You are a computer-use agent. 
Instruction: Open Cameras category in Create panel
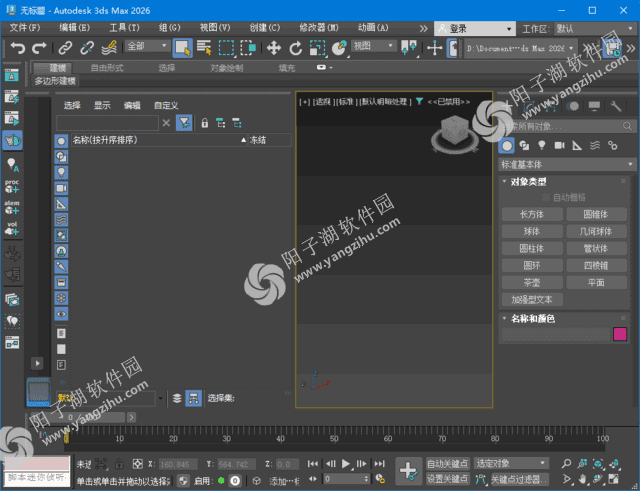tap(559, 145)
